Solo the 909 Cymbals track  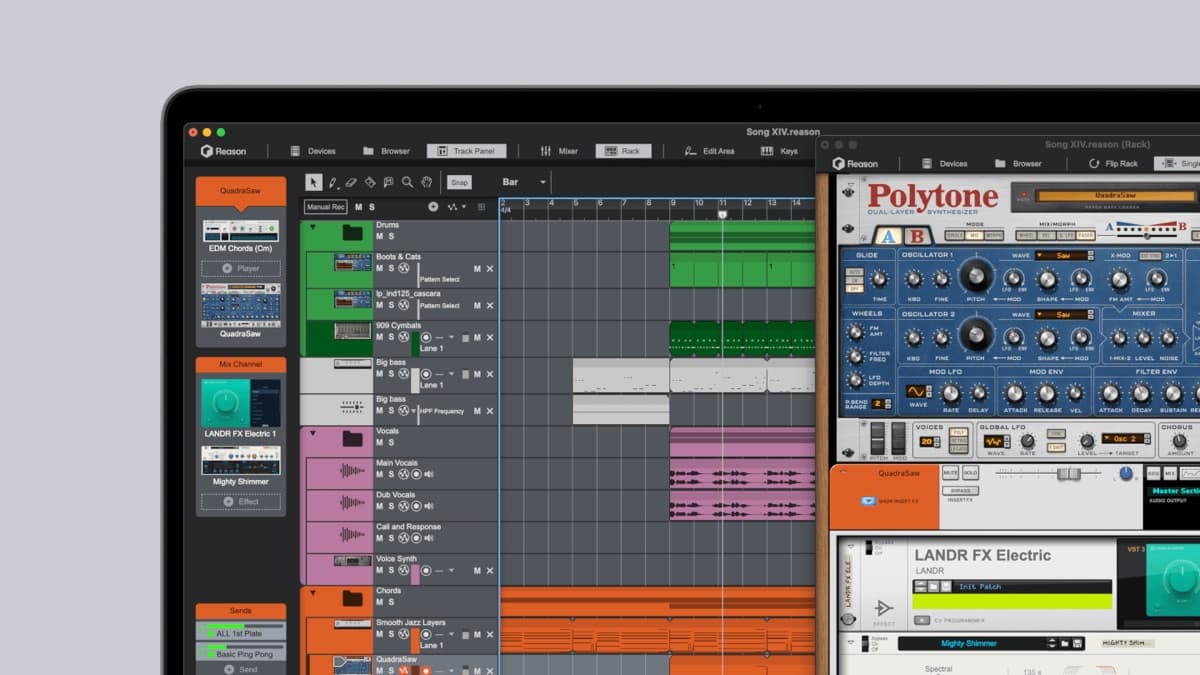click(x=391, y=337)
